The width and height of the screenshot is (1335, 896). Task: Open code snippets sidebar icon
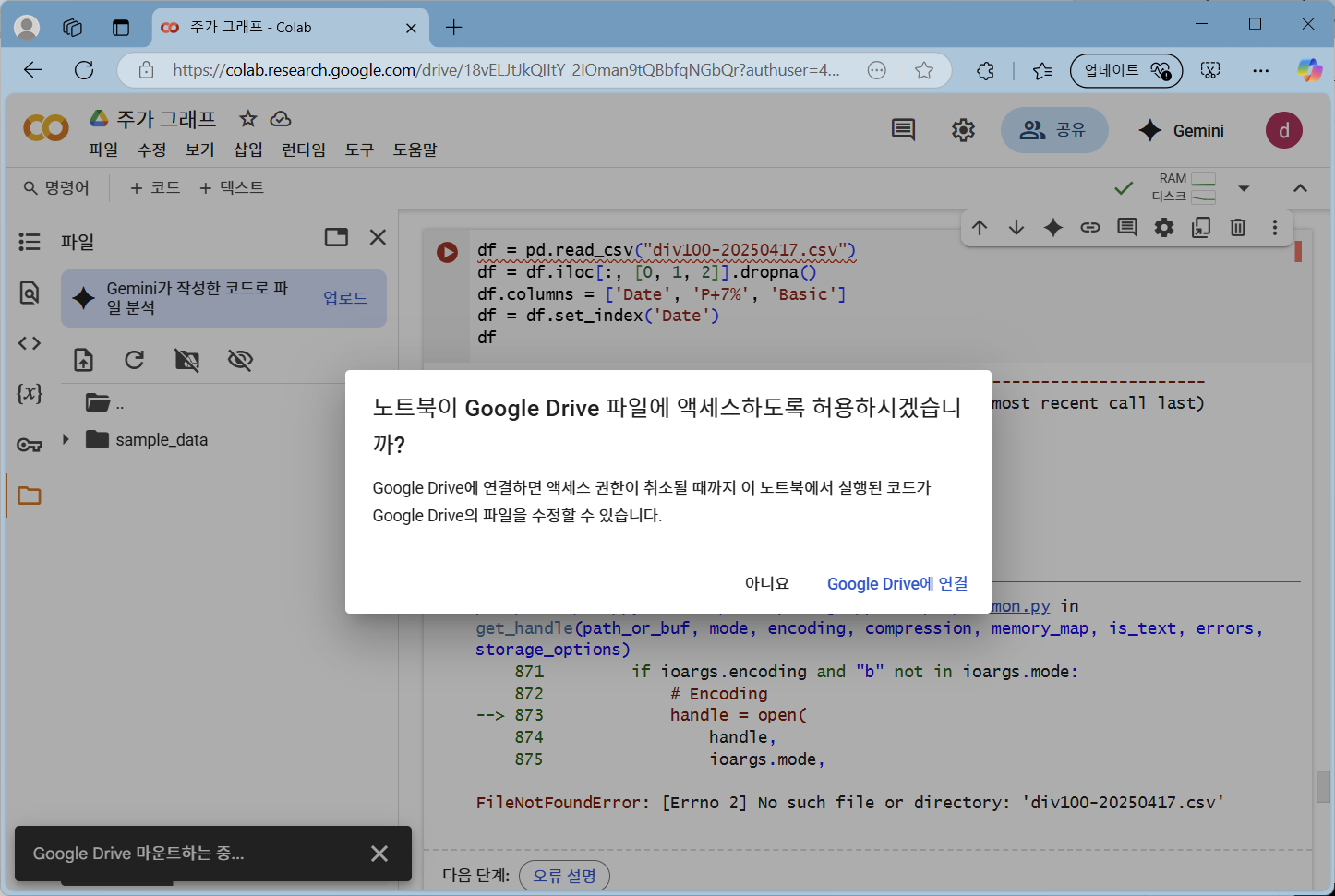[x=30, y=343]
